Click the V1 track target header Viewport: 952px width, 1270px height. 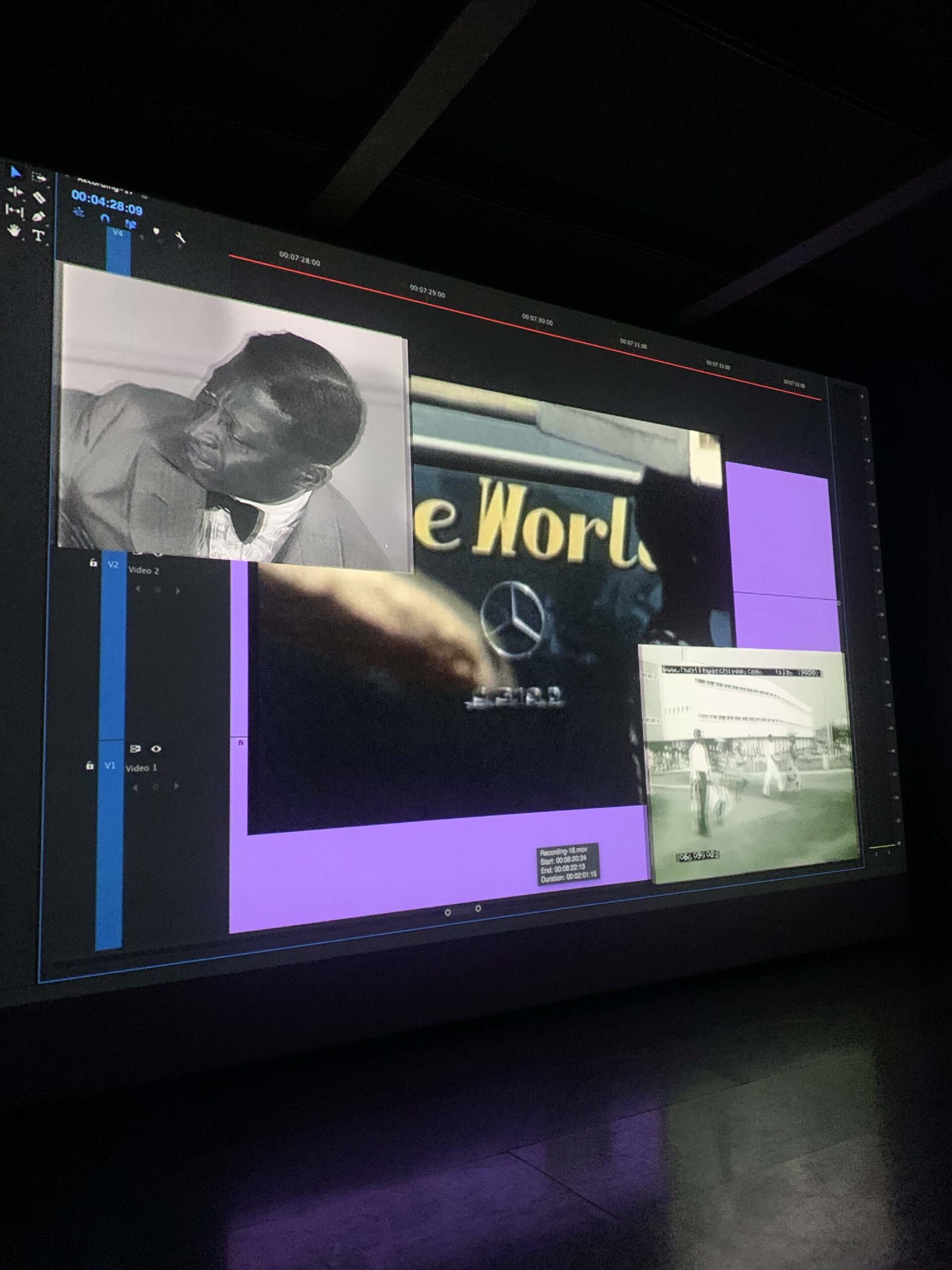110,765
